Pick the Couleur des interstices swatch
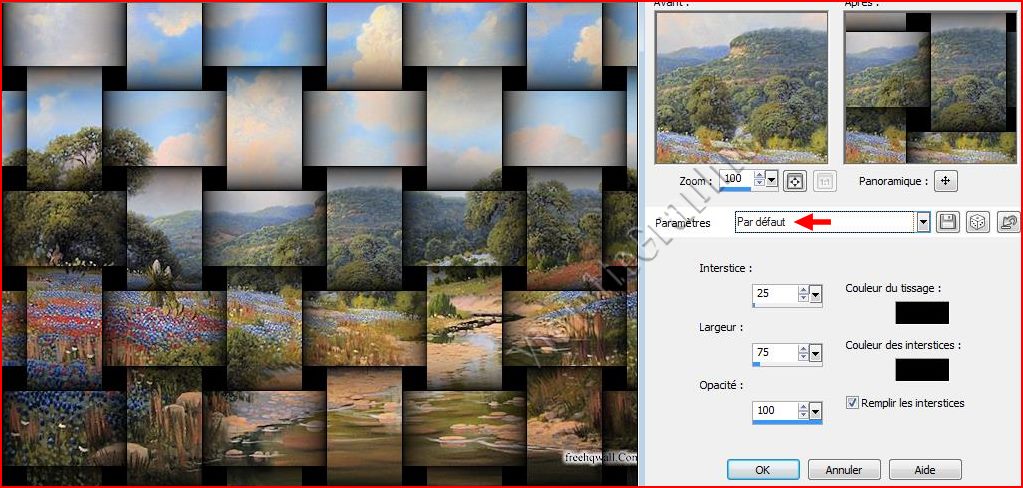The width and height of the screenshot is (1023, 488). pos(921,369)
